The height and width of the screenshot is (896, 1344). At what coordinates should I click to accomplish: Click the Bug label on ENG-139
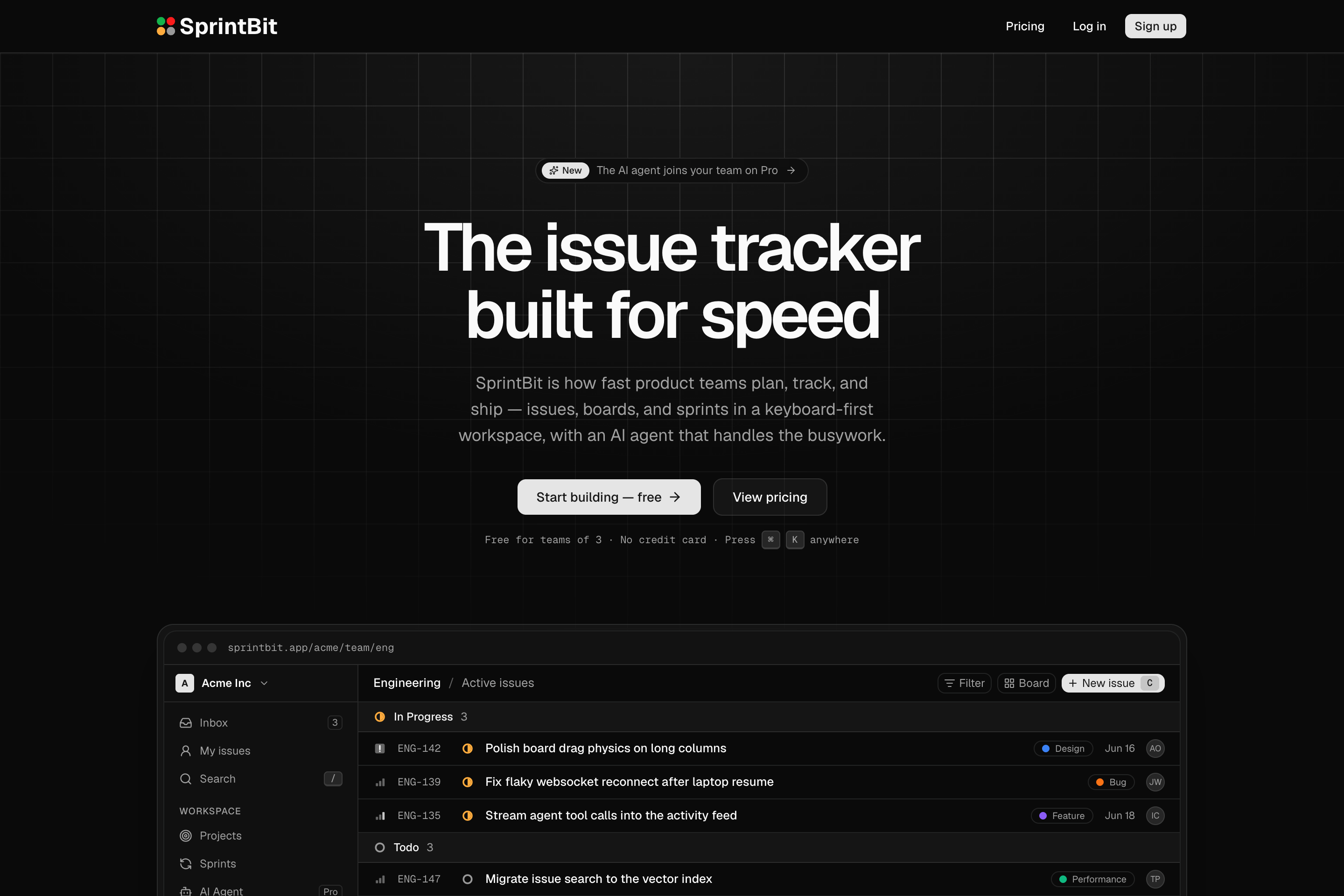coord(1111,782)
